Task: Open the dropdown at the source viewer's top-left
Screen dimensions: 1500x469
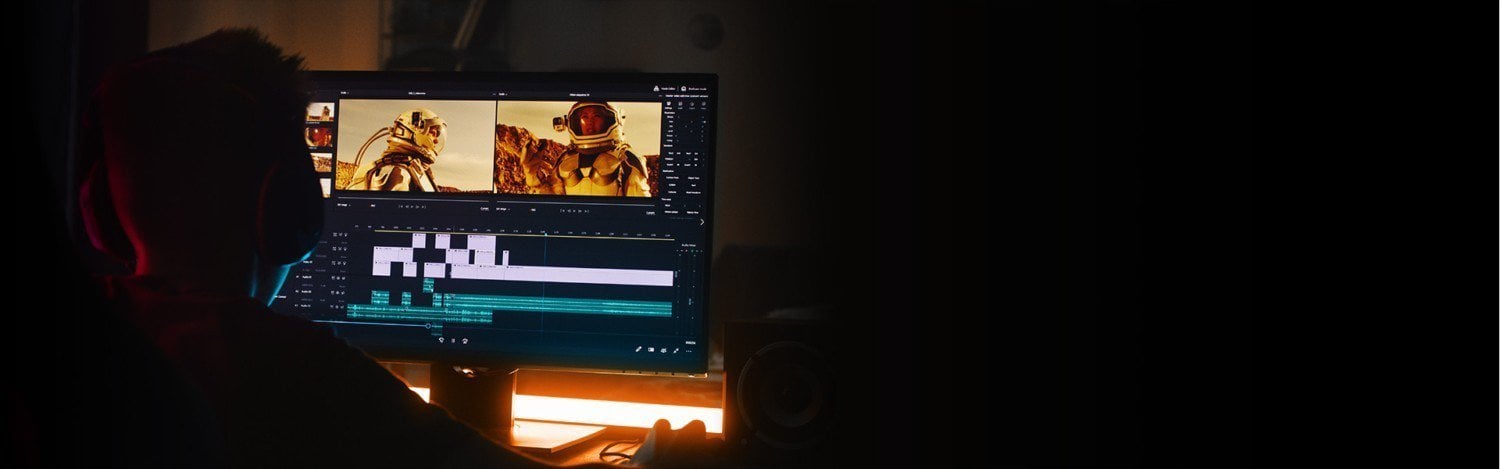Action: tap(343, 93)
